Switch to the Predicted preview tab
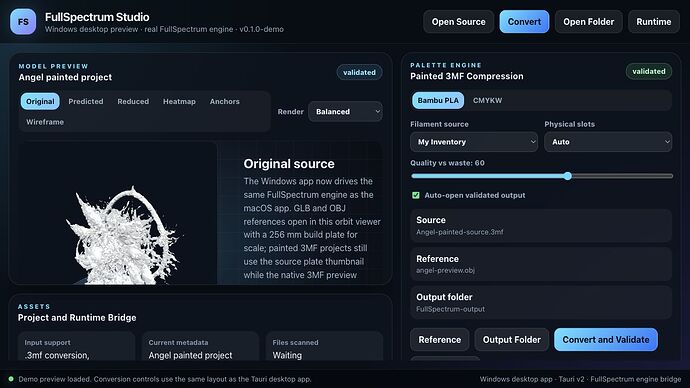This screenshot has width=690, height=388. point(86,101)
